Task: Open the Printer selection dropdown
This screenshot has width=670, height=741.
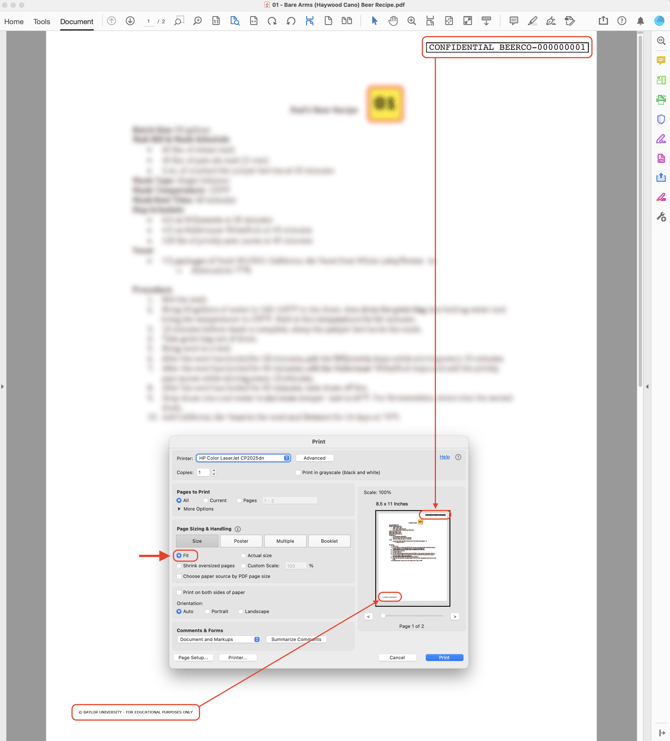Action: click(x=243, y=458)
